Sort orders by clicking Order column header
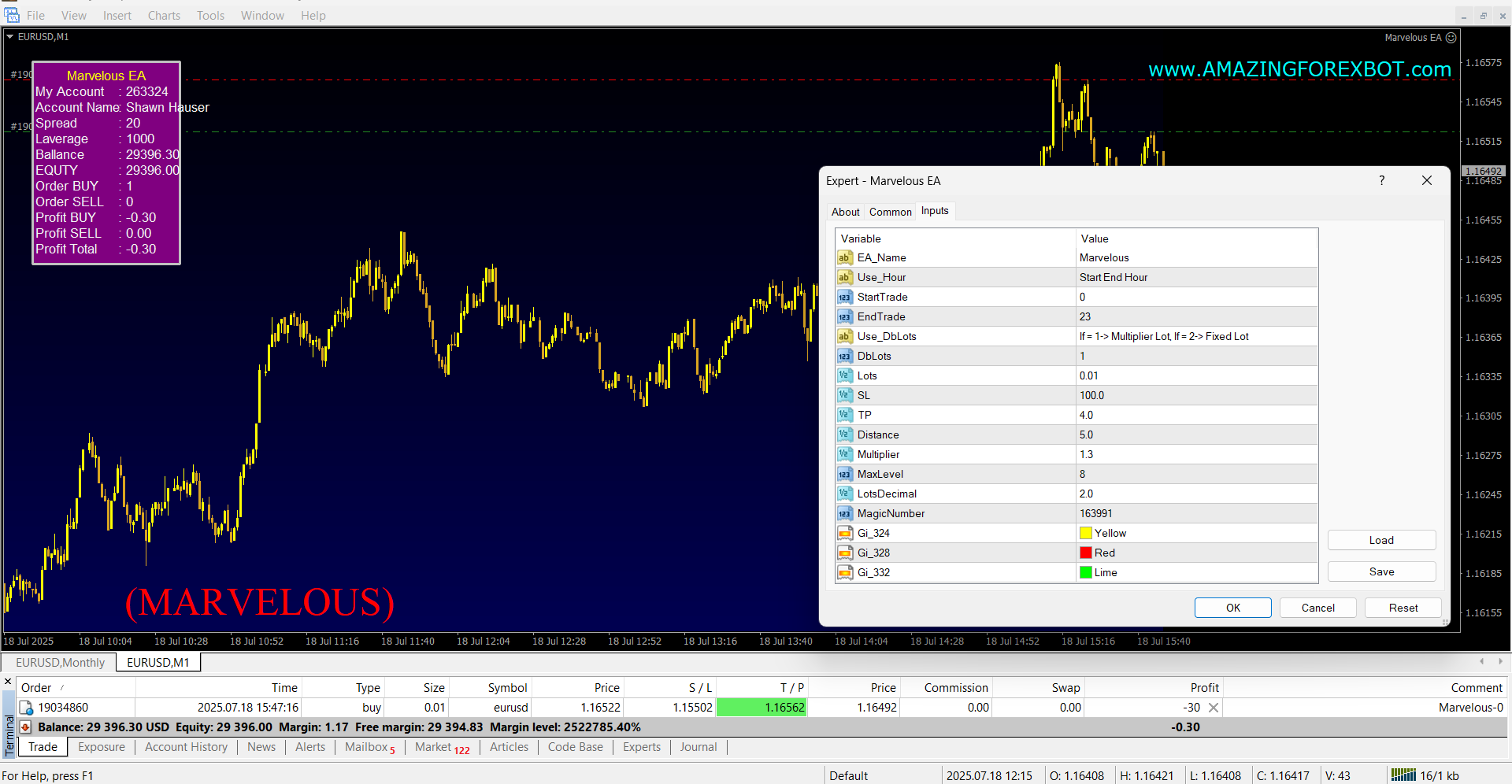This screenshot has height=784, width=1512. pyautogui.click(x=36, y=688)
